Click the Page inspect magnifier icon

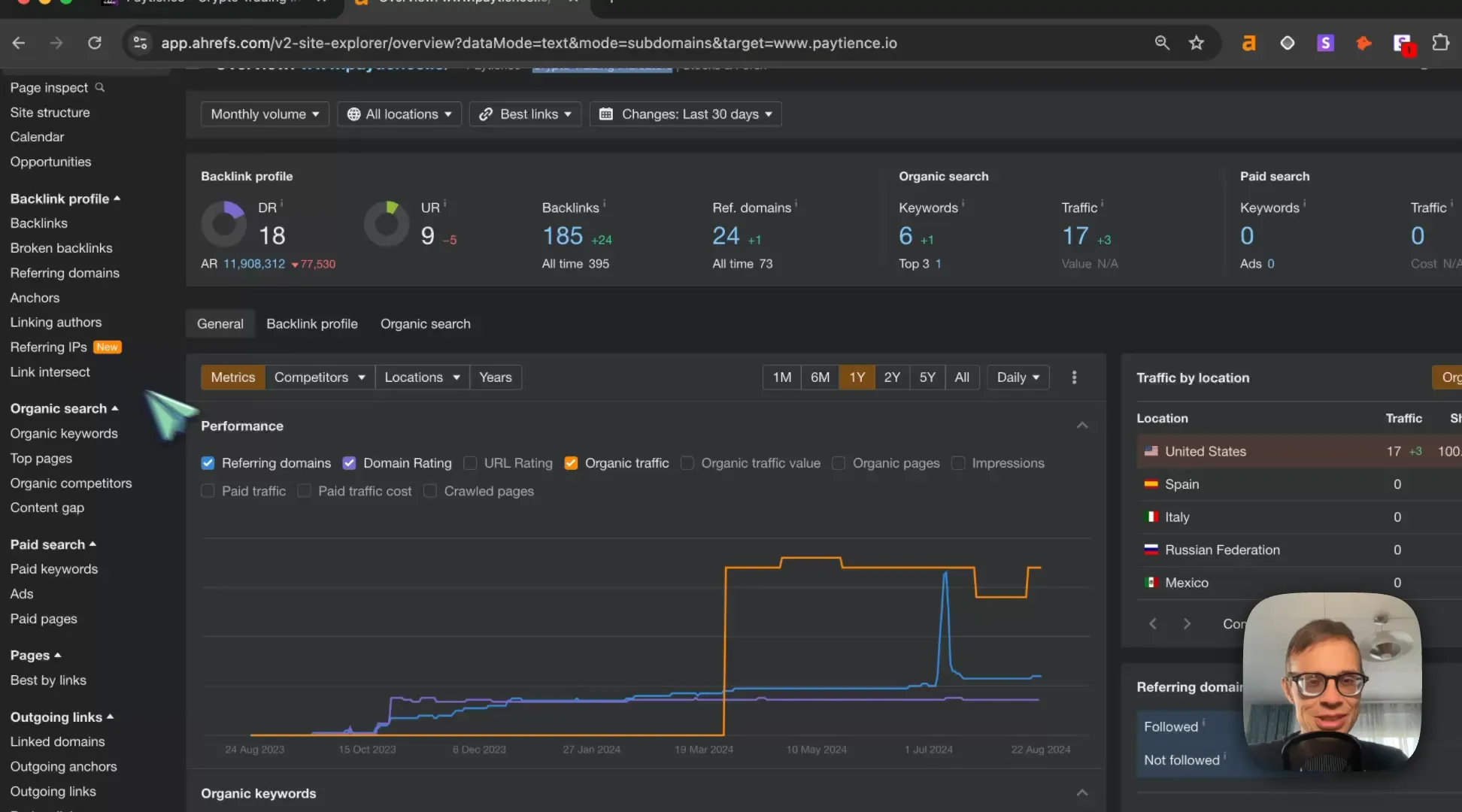coord(99,87)
